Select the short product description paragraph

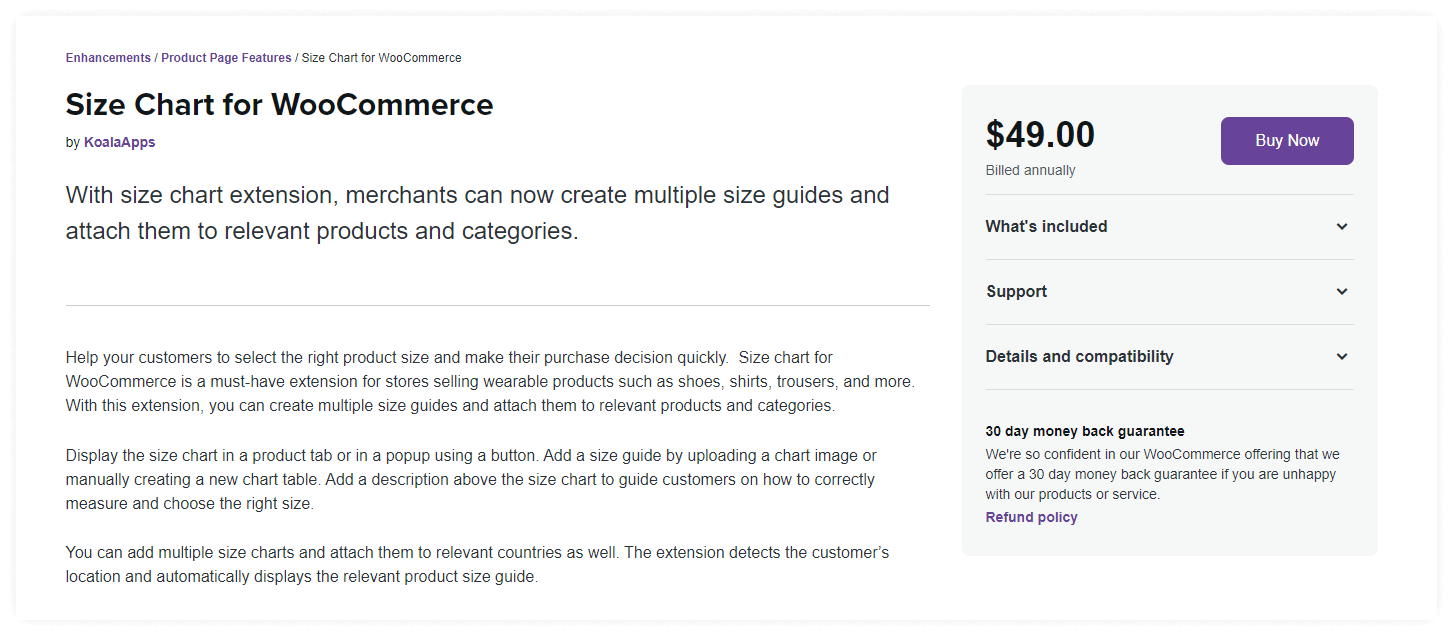tap(477, 212)
